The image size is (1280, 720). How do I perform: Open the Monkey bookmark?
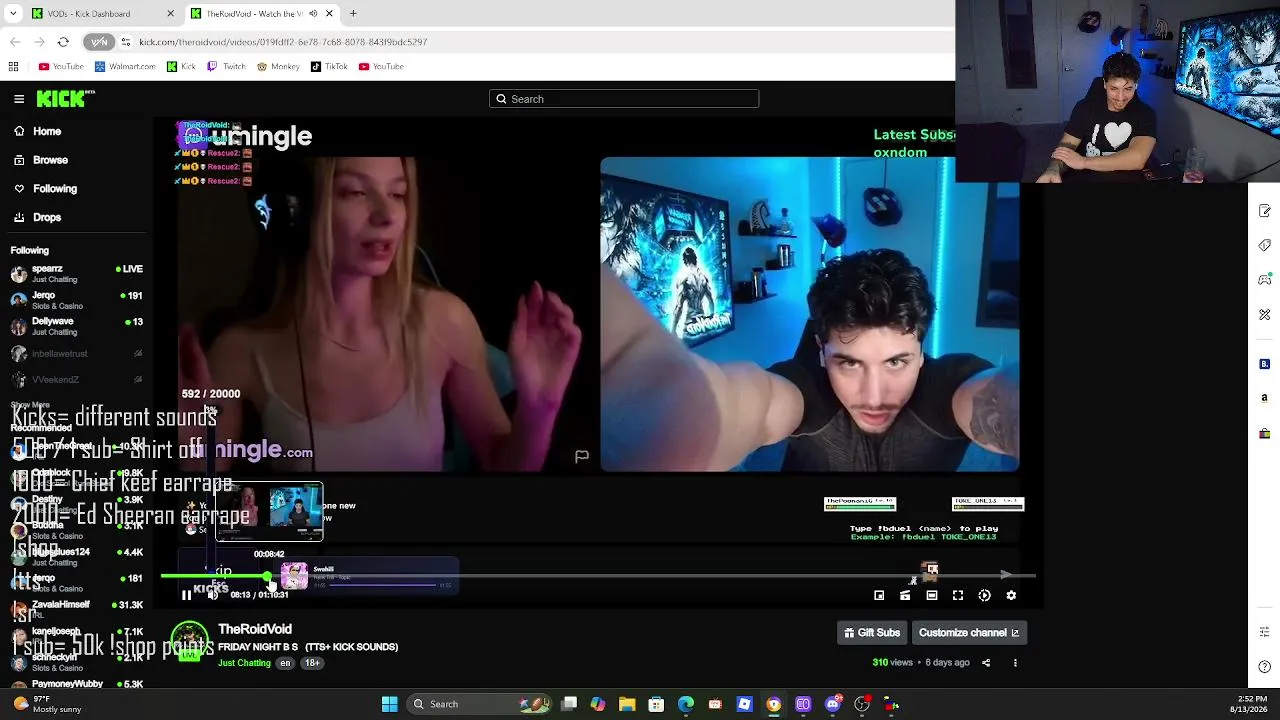click(278, 67)
